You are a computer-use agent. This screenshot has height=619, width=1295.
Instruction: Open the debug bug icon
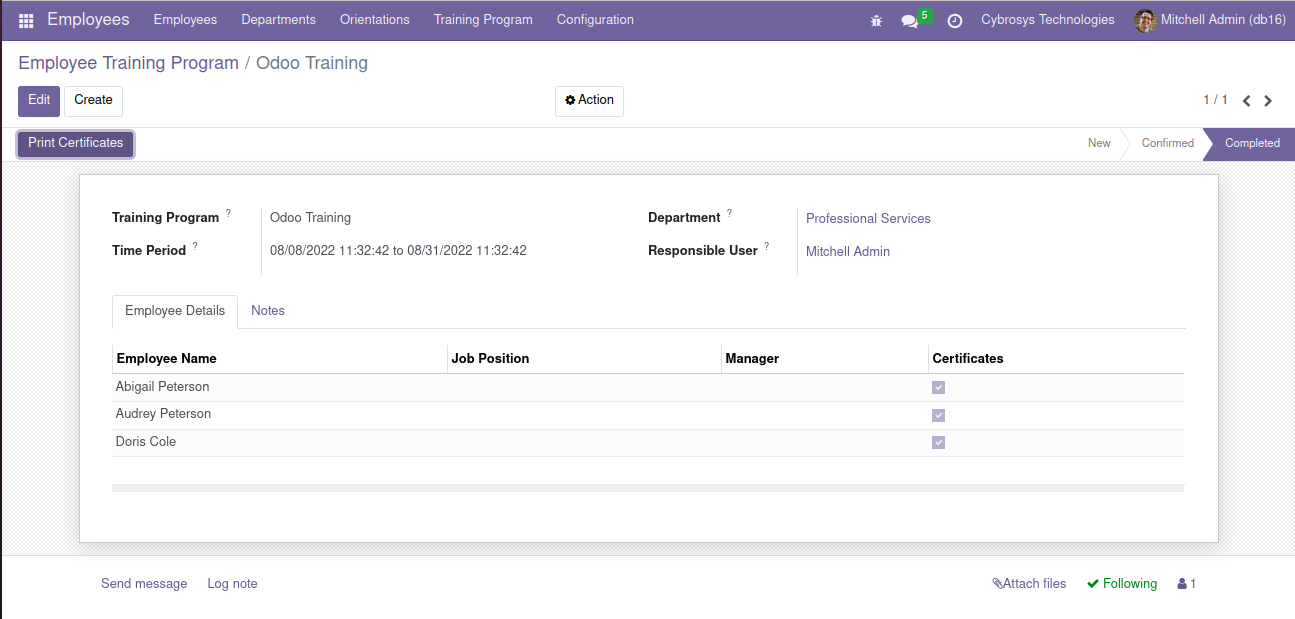[876, 20]
